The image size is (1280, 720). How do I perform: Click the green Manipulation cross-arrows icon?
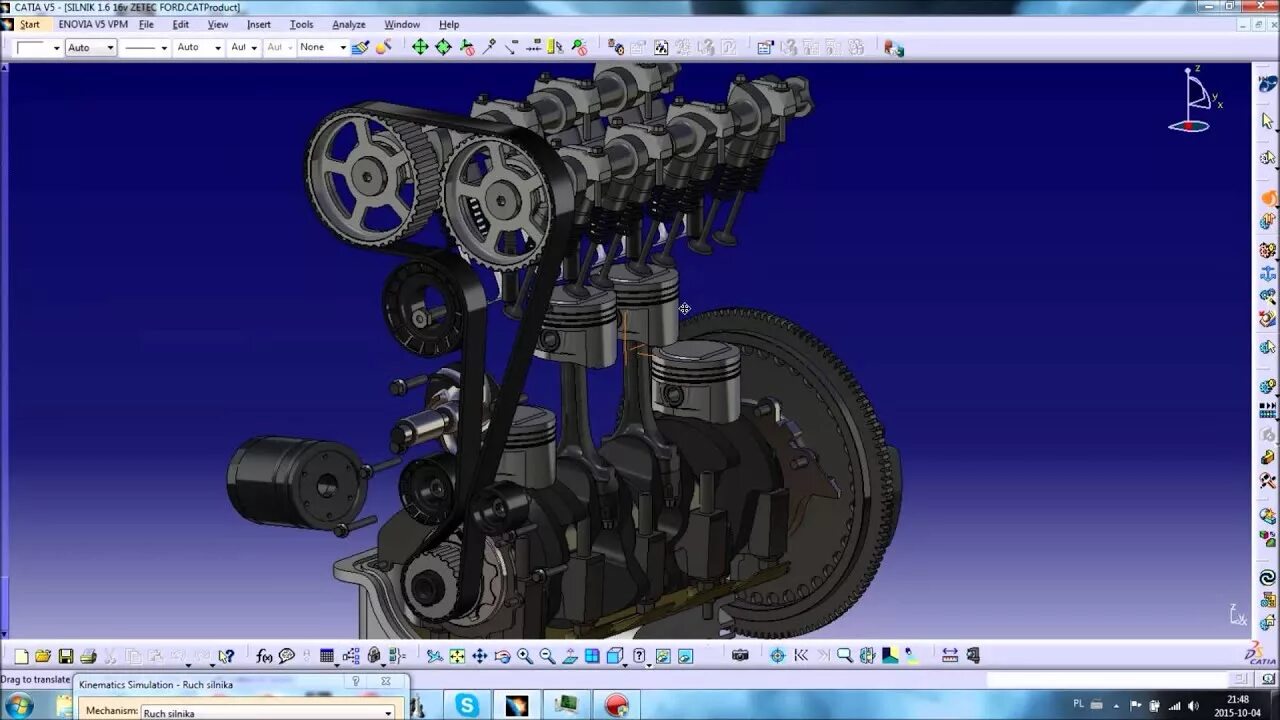click(420, 47)
